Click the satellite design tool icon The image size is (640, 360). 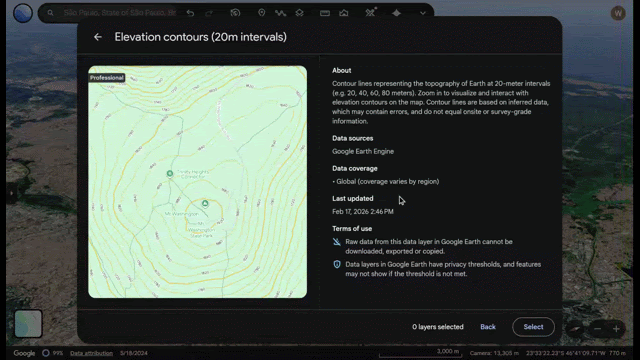370,13
